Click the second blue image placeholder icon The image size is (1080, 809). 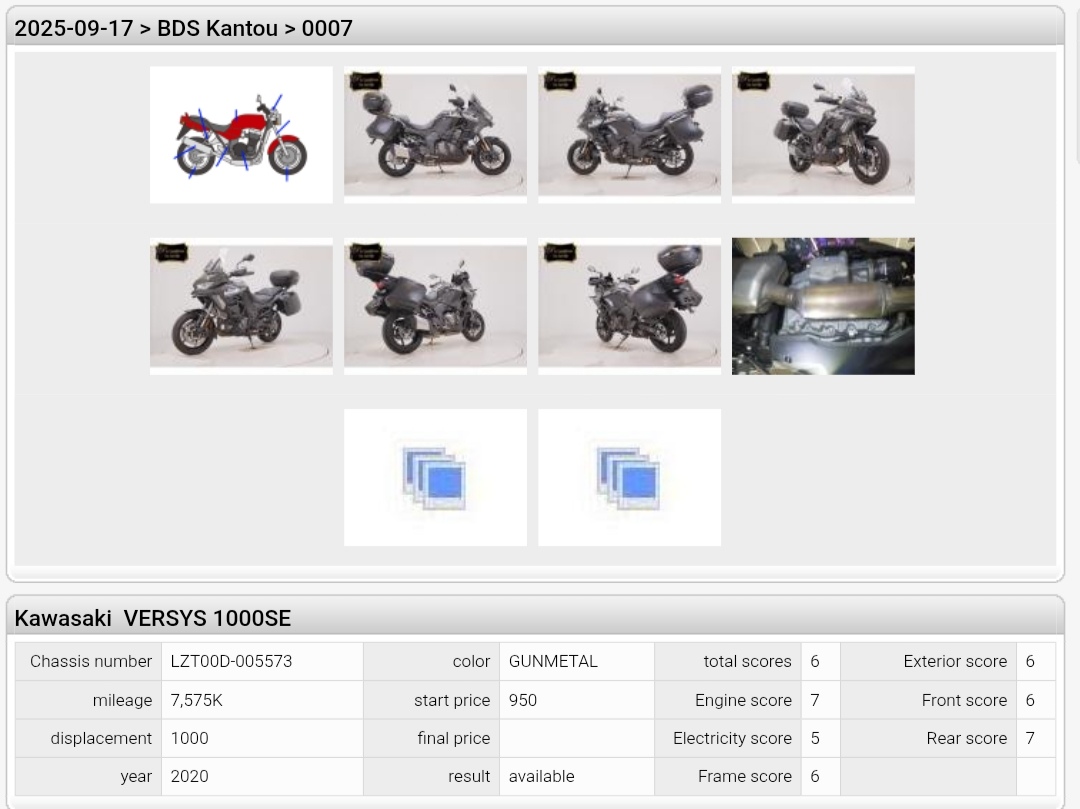629,477
